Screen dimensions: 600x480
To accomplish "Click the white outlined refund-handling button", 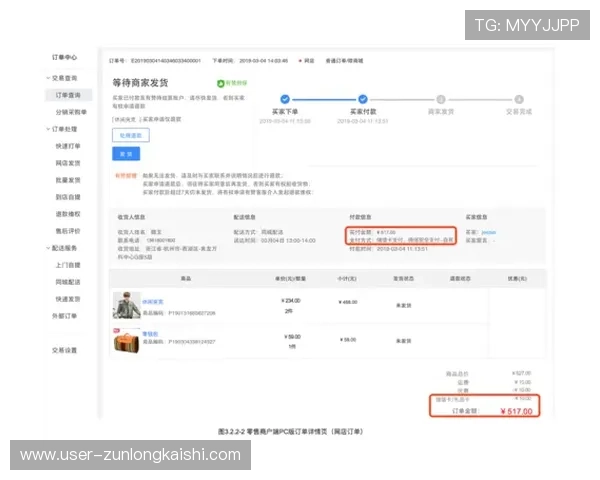I will (131, 136).
